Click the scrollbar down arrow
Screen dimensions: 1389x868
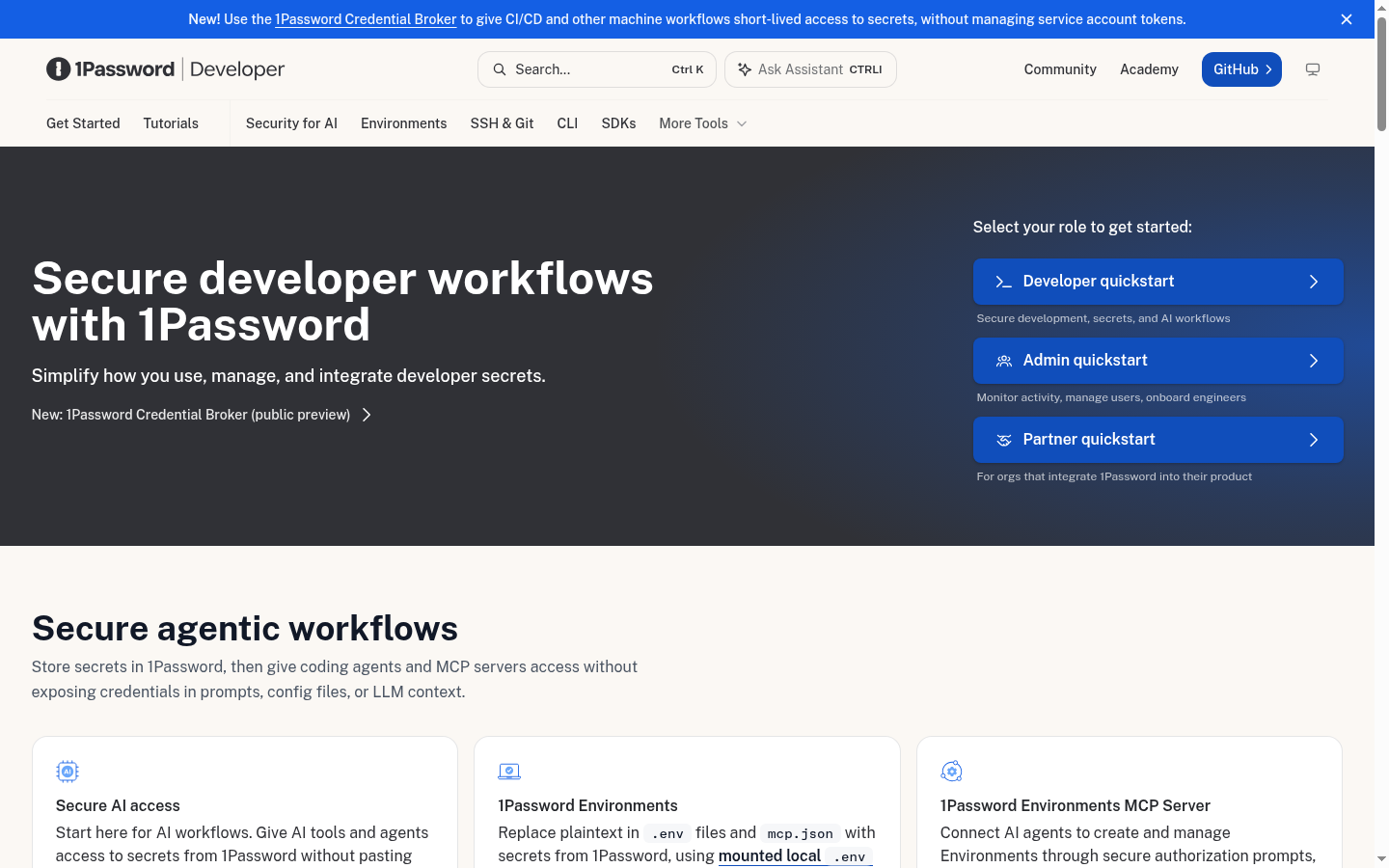(1381, 858)
